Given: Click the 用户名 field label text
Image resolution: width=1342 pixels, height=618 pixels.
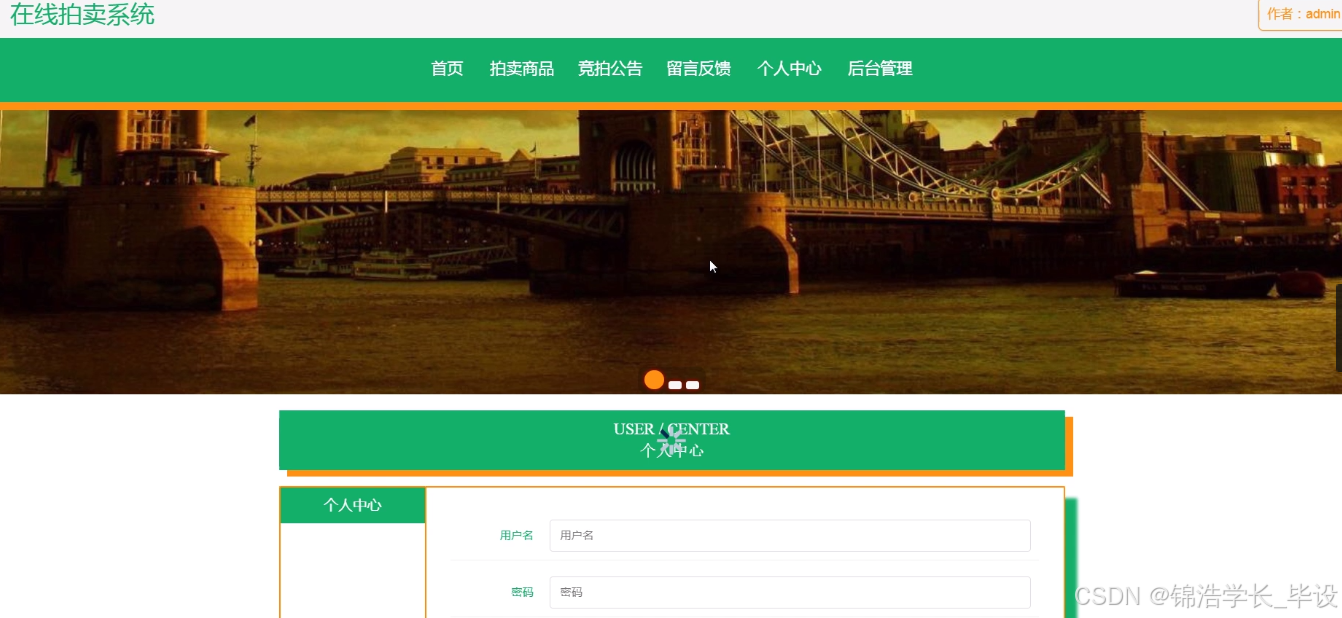Looking at the screenshot, I should coord(518,536).
